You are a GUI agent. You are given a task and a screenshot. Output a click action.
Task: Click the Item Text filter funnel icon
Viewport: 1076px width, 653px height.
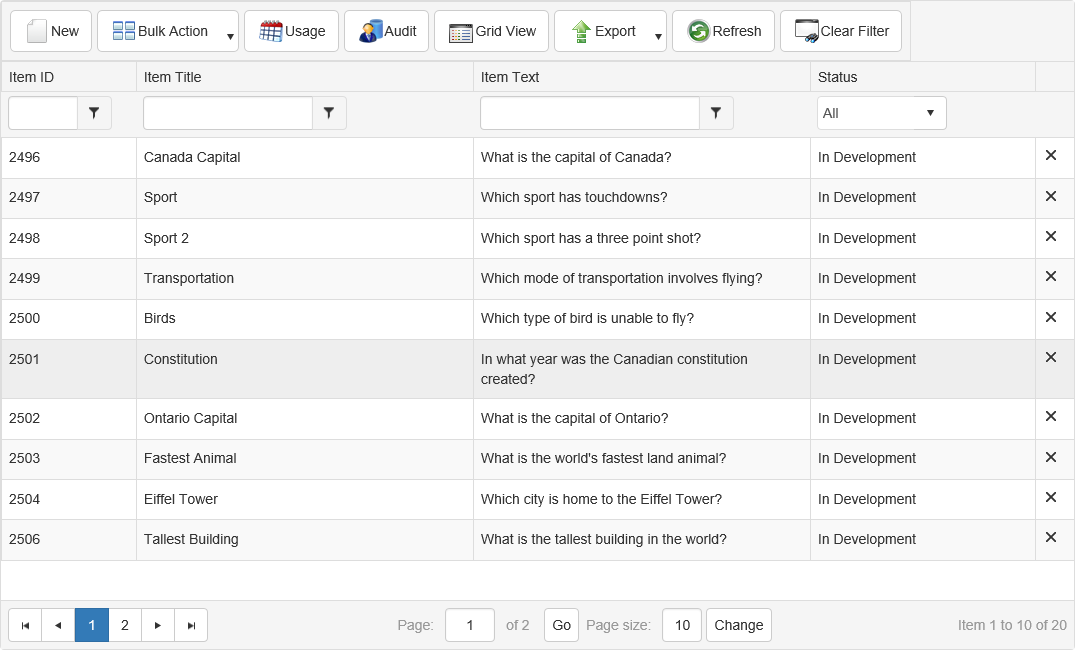[716, 114]
